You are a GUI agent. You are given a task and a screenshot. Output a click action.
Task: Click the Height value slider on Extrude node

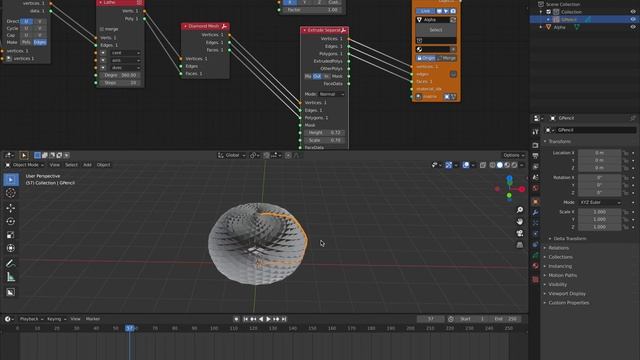(x=324, y=133)
